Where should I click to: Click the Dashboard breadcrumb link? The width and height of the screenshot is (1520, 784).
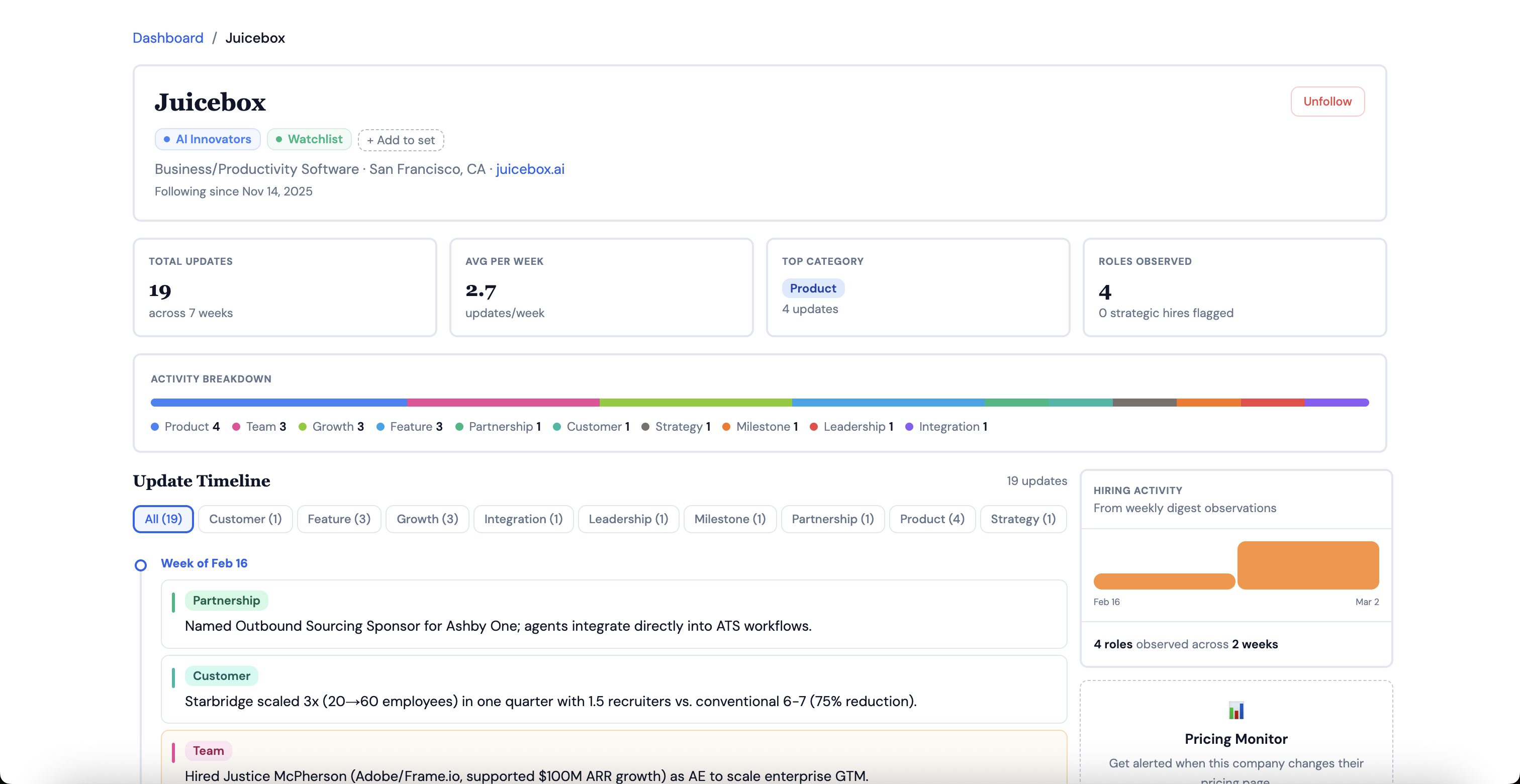tap(167, 38)
